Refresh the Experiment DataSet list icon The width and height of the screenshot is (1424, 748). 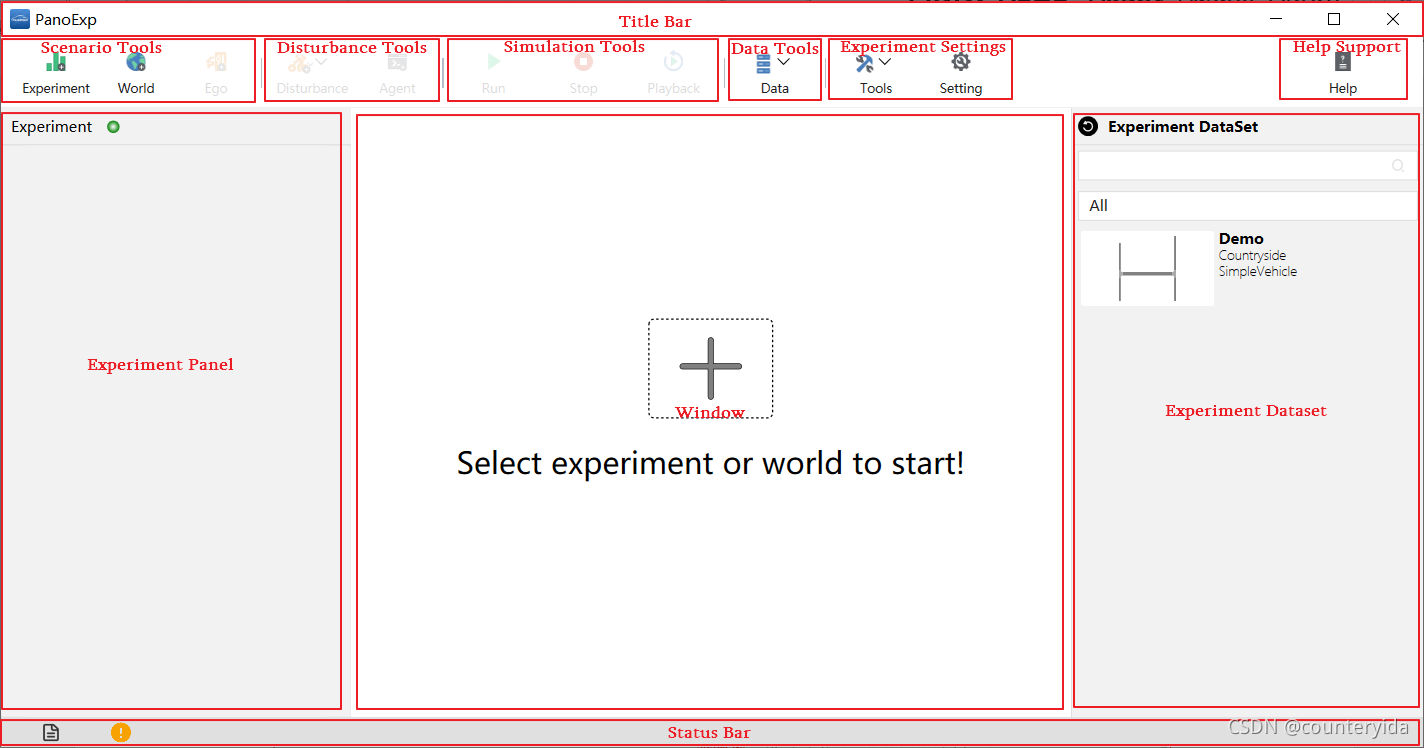1089,126
